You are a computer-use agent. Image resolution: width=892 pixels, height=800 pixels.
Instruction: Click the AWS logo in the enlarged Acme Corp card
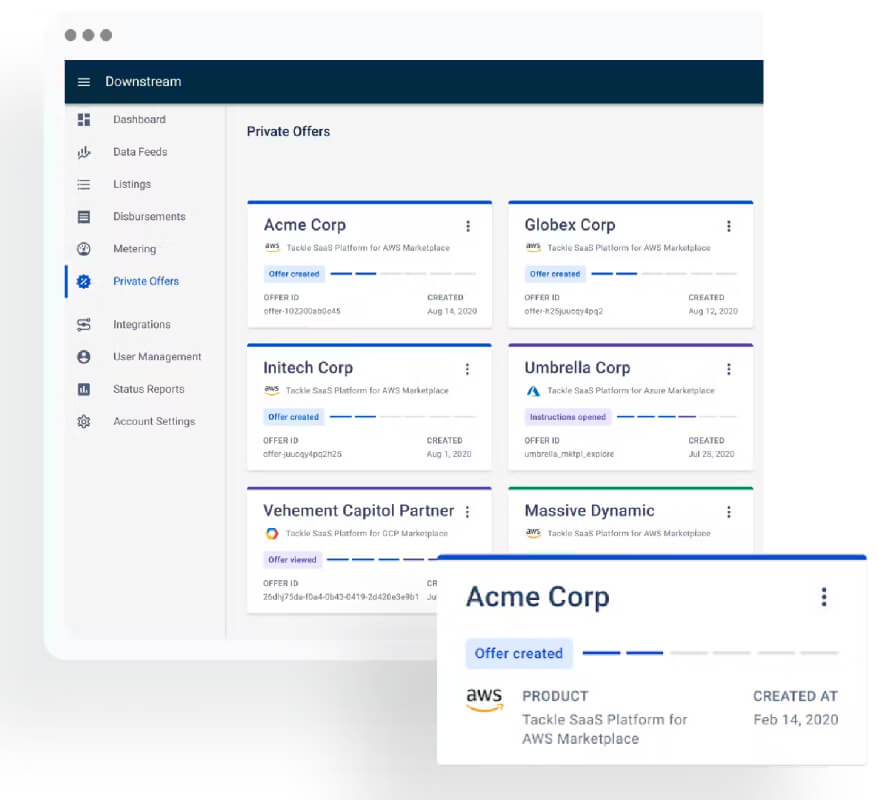point(484,699)
